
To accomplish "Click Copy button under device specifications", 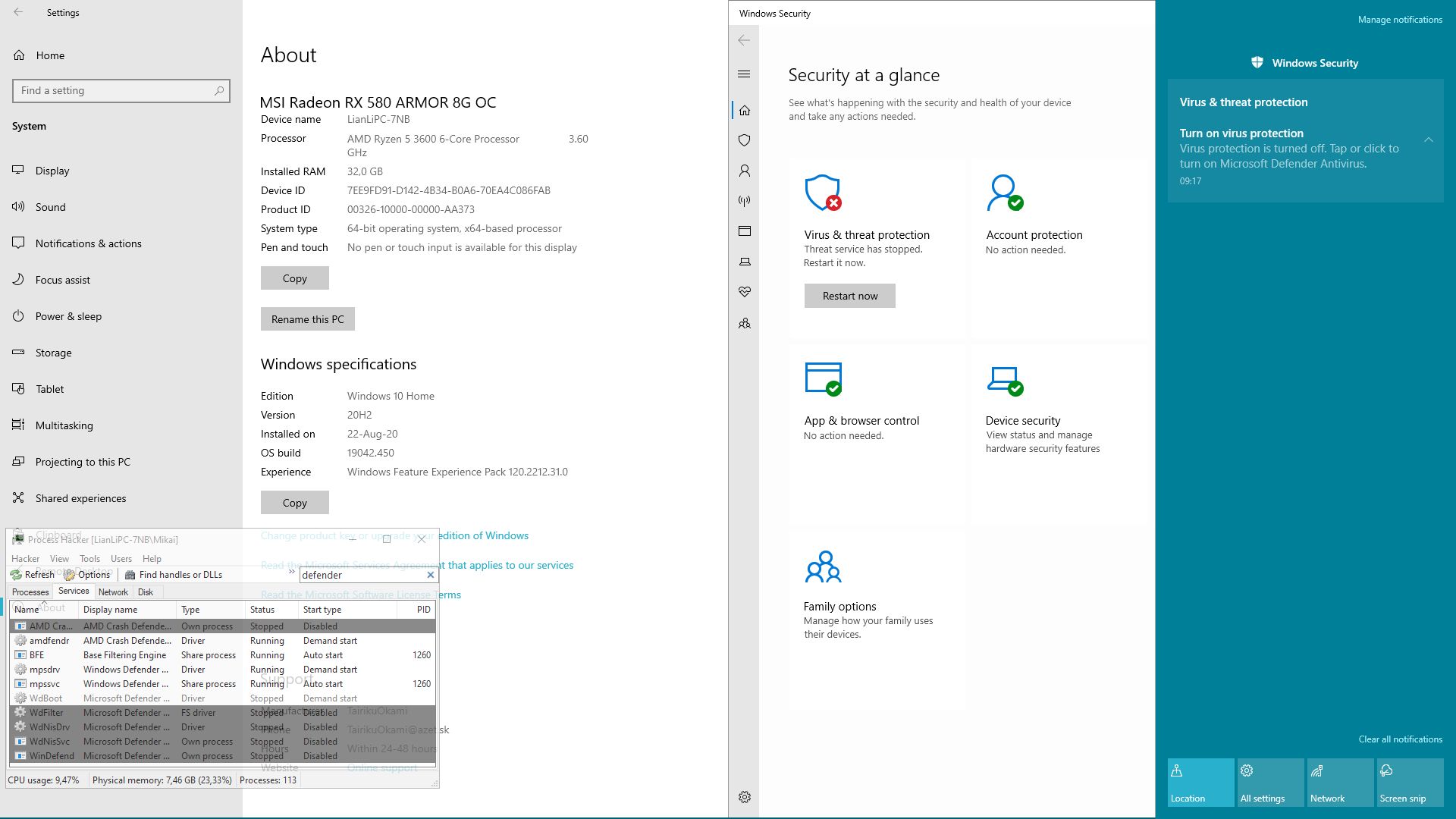I will [x=295, y=278].
